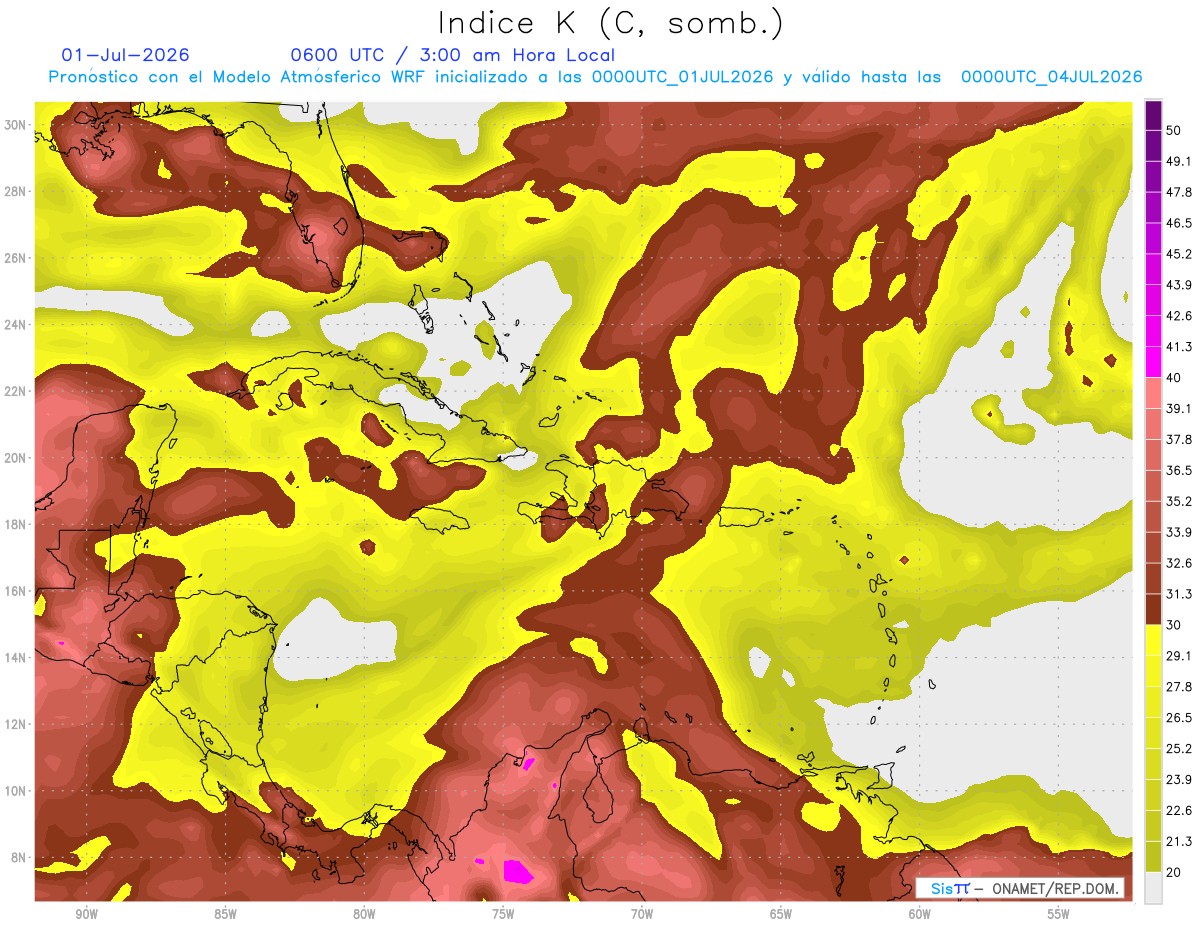Viewport: 1200px width, 927px height.
Task: Select the 32.6 value on the color scale
Action: (1179, 563)
